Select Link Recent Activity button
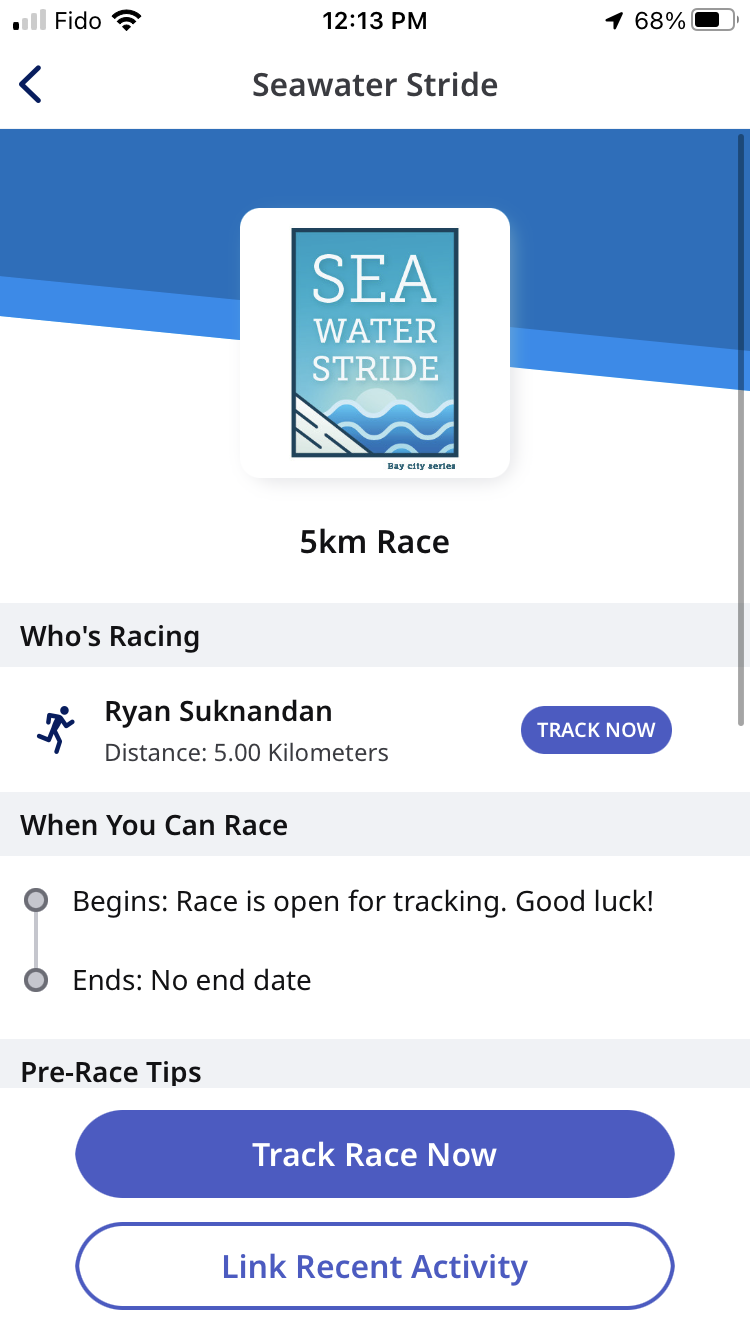Screen dimensions: 750x1334 pos(375,1267)
